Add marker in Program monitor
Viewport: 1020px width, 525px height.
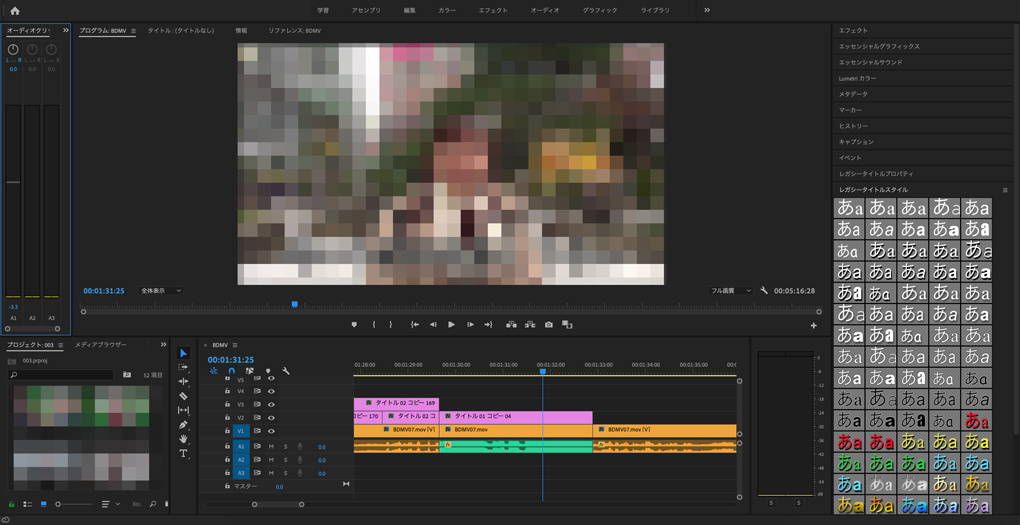tap(354, 325)
